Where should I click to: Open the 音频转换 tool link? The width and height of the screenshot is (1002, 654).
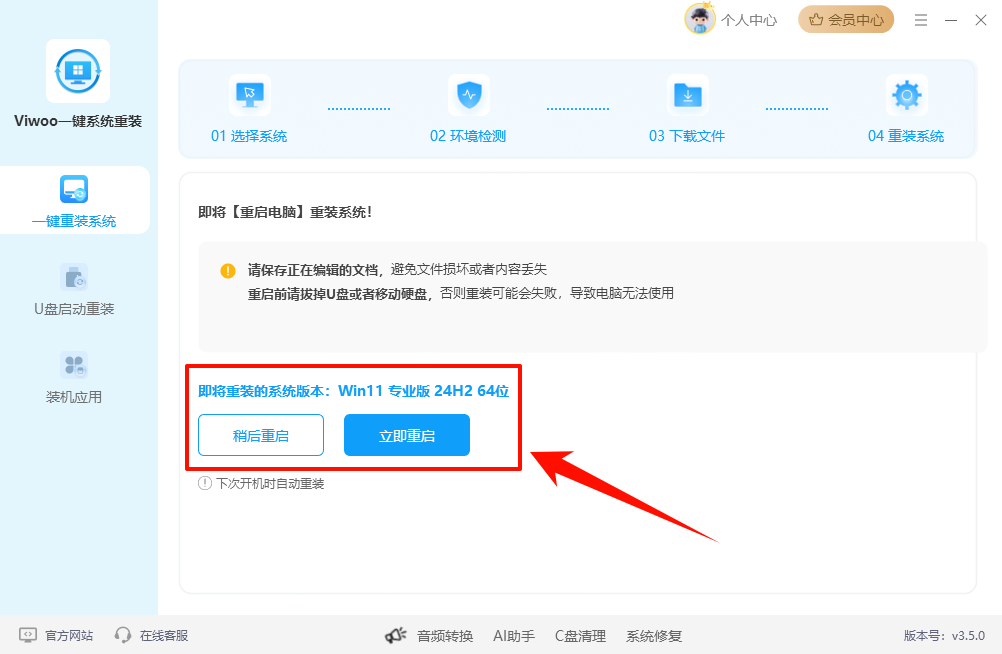tap(445, 636)
